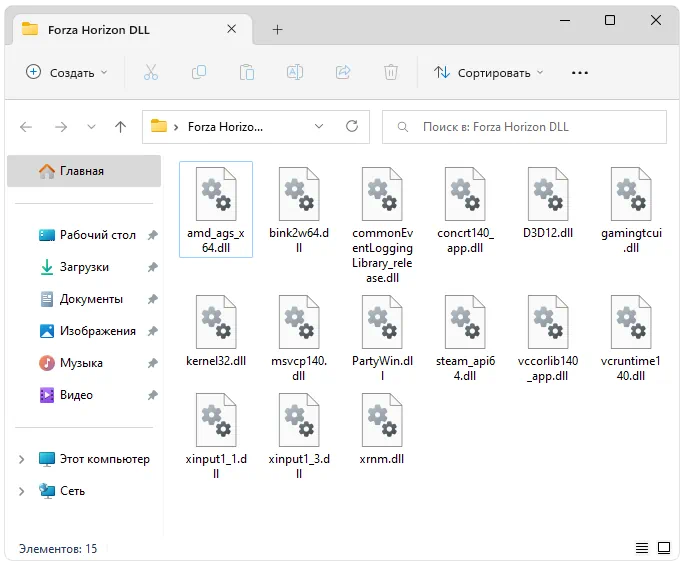Go back with the left arrow
This screenshot has height=567, width=683.
26,127
